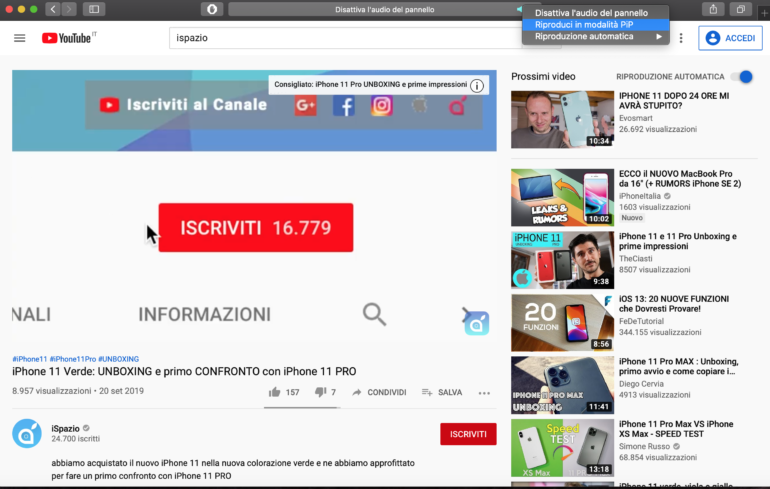Go forward with Safari's forward arrow
This screenshot has height=489, width=770.
[69, 9]
